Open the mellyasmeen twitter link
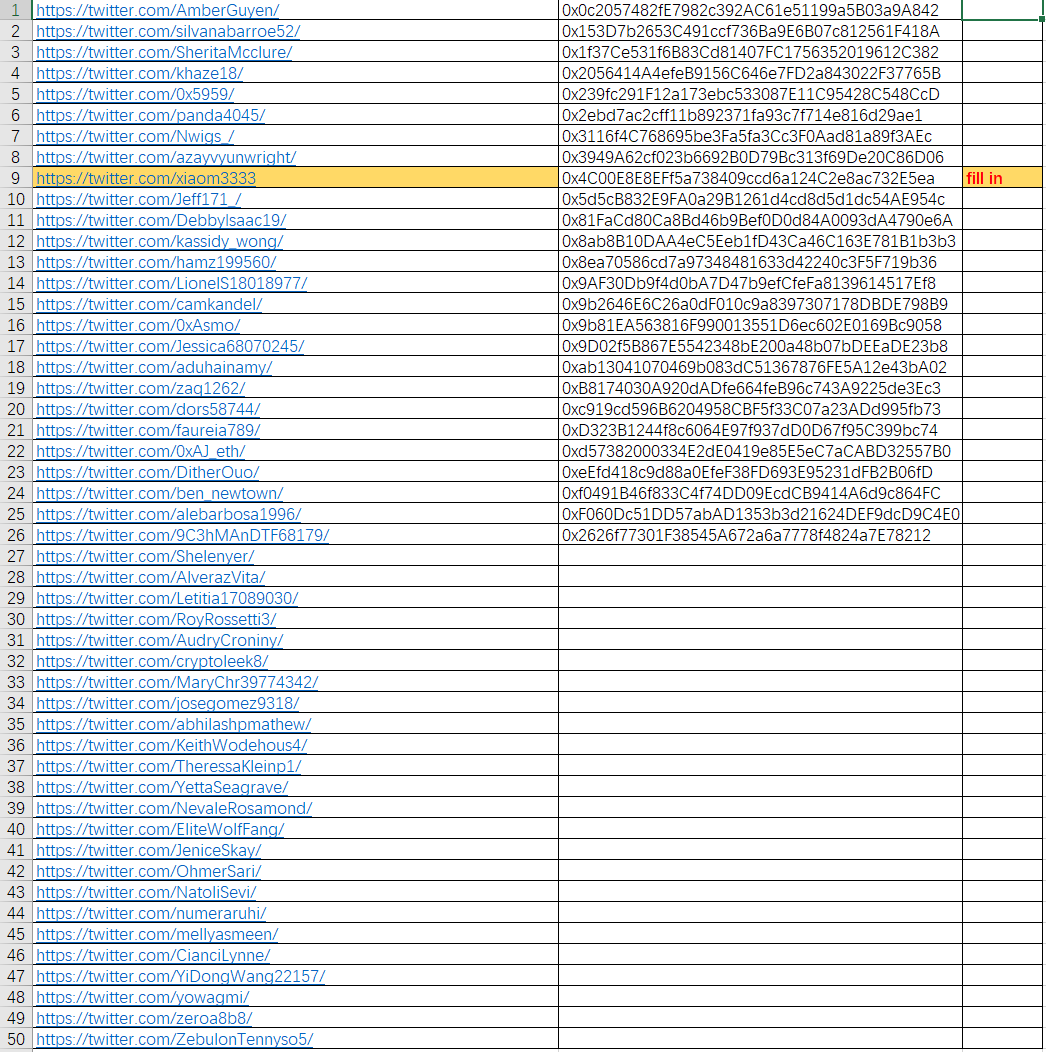The width and height of the screenshot is (1046, 1052). 157,935
